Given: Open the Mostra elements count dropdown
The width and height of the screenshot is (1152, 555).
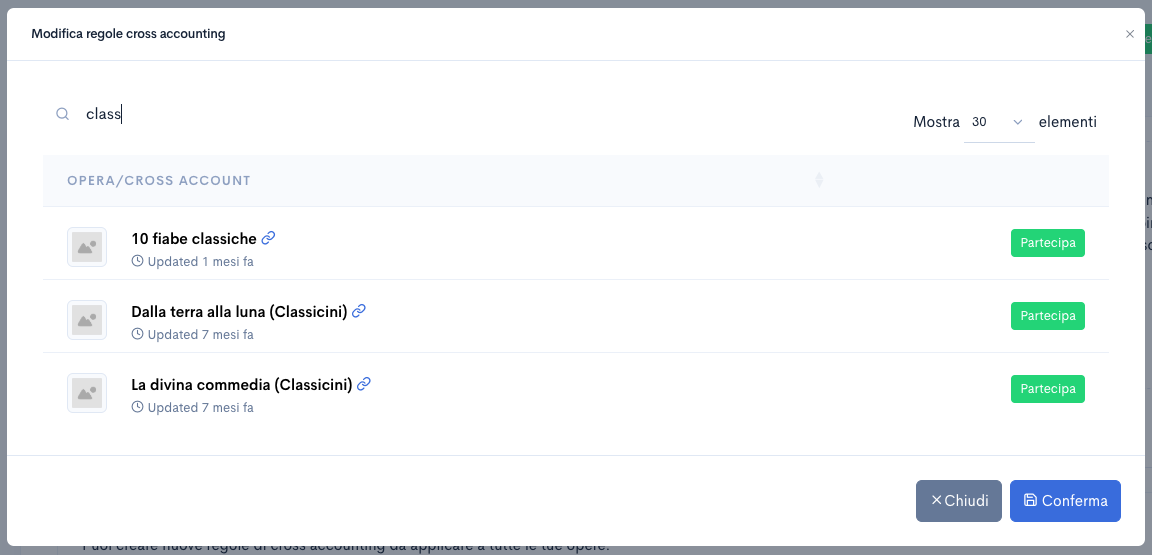Looking at the screenshot, I should coord(998,122).
